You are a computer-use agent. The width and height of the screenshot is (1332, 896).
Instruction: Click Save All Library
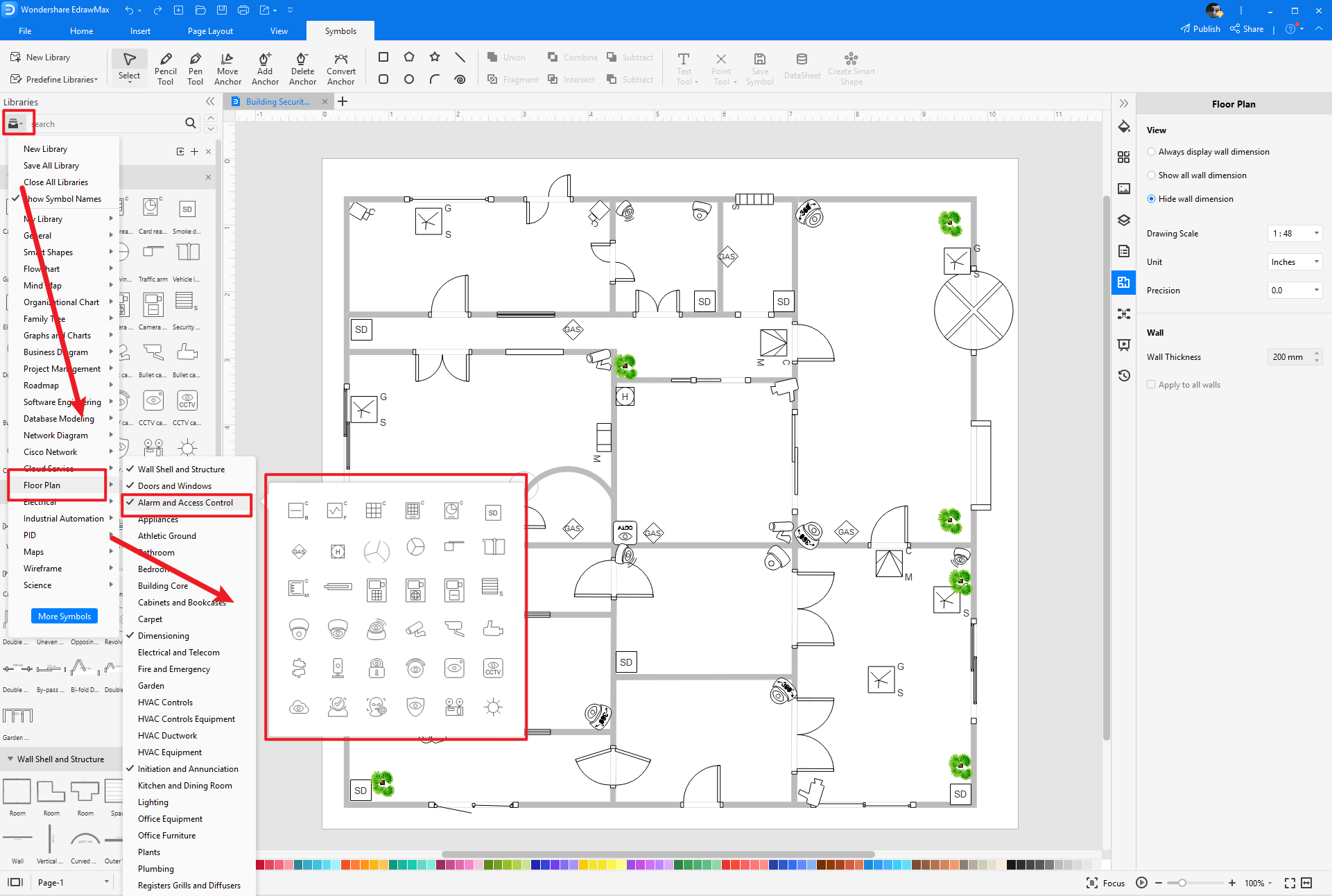click(63, 166)
